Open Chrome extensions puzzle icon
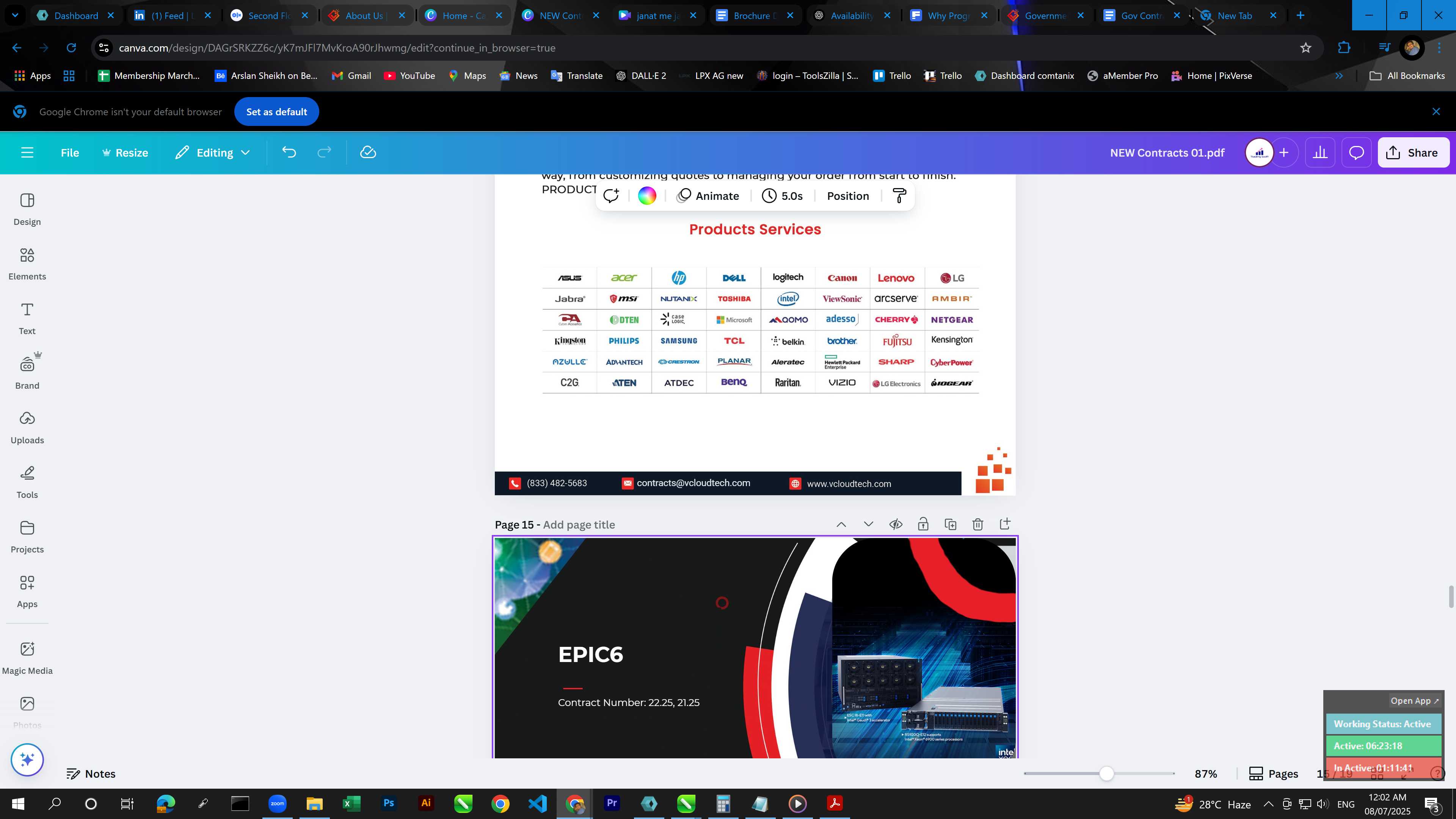Image resolution: width=1456 pixels, height=819 pixels. [1343, 48]
